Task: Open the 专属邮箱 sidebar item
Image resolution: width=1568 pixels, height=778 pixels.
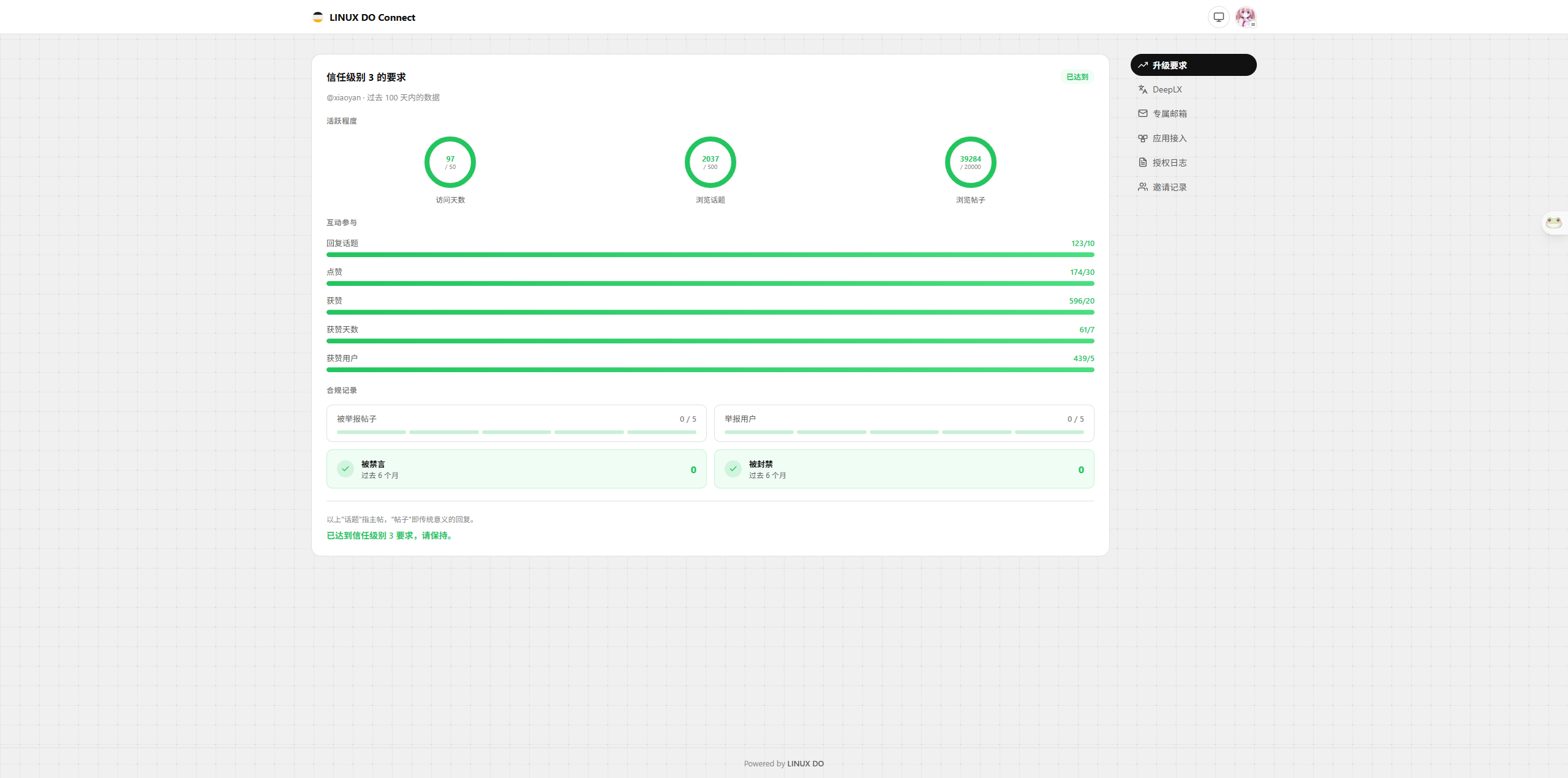Action: [1193, 114]
